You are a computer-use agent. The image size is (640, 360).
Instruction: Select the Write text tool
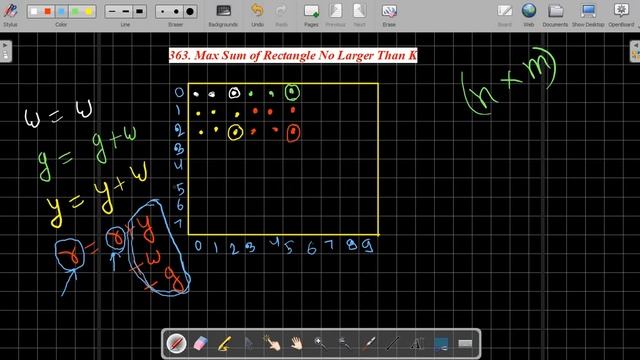pos(417,344)
